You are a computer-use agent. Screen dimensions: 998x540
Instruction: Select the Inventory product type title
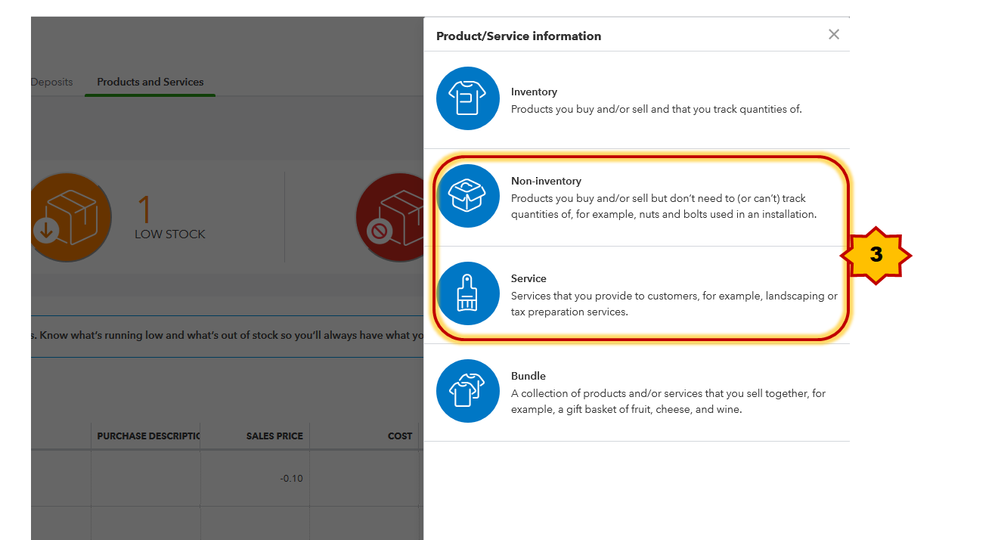(534, 92)
